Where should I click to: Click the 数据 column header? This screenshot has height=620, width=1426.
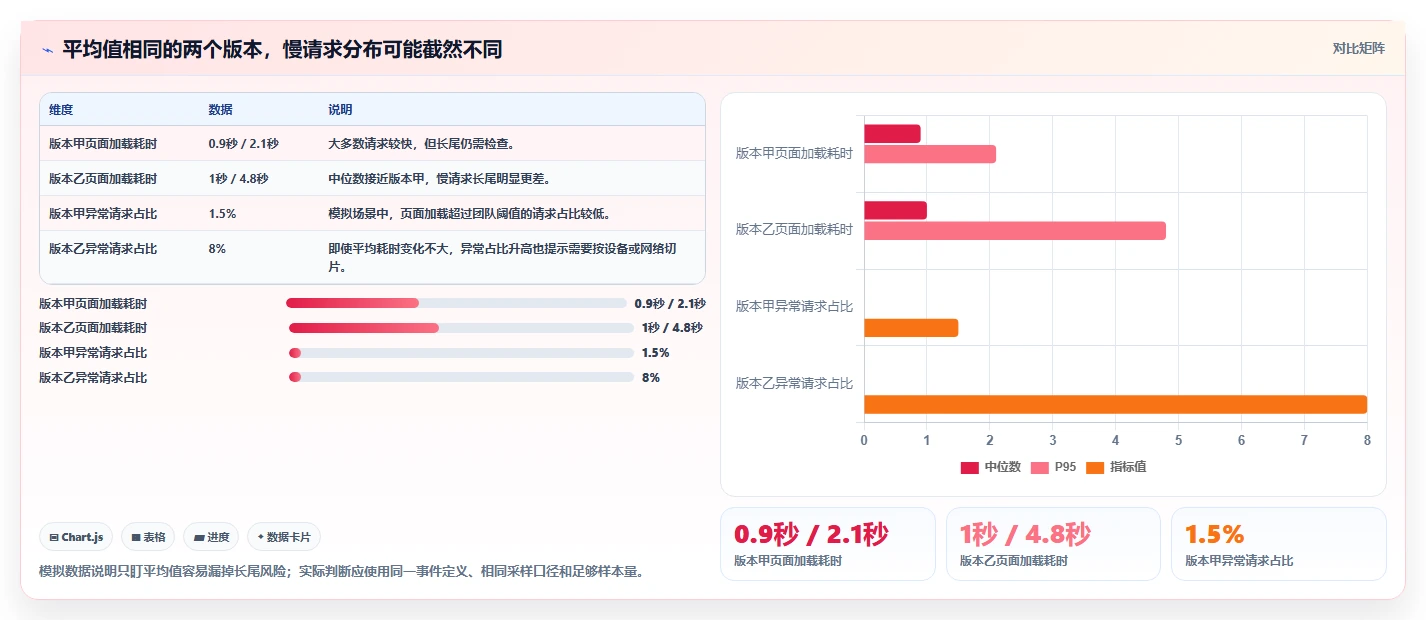tap(220, 110)
